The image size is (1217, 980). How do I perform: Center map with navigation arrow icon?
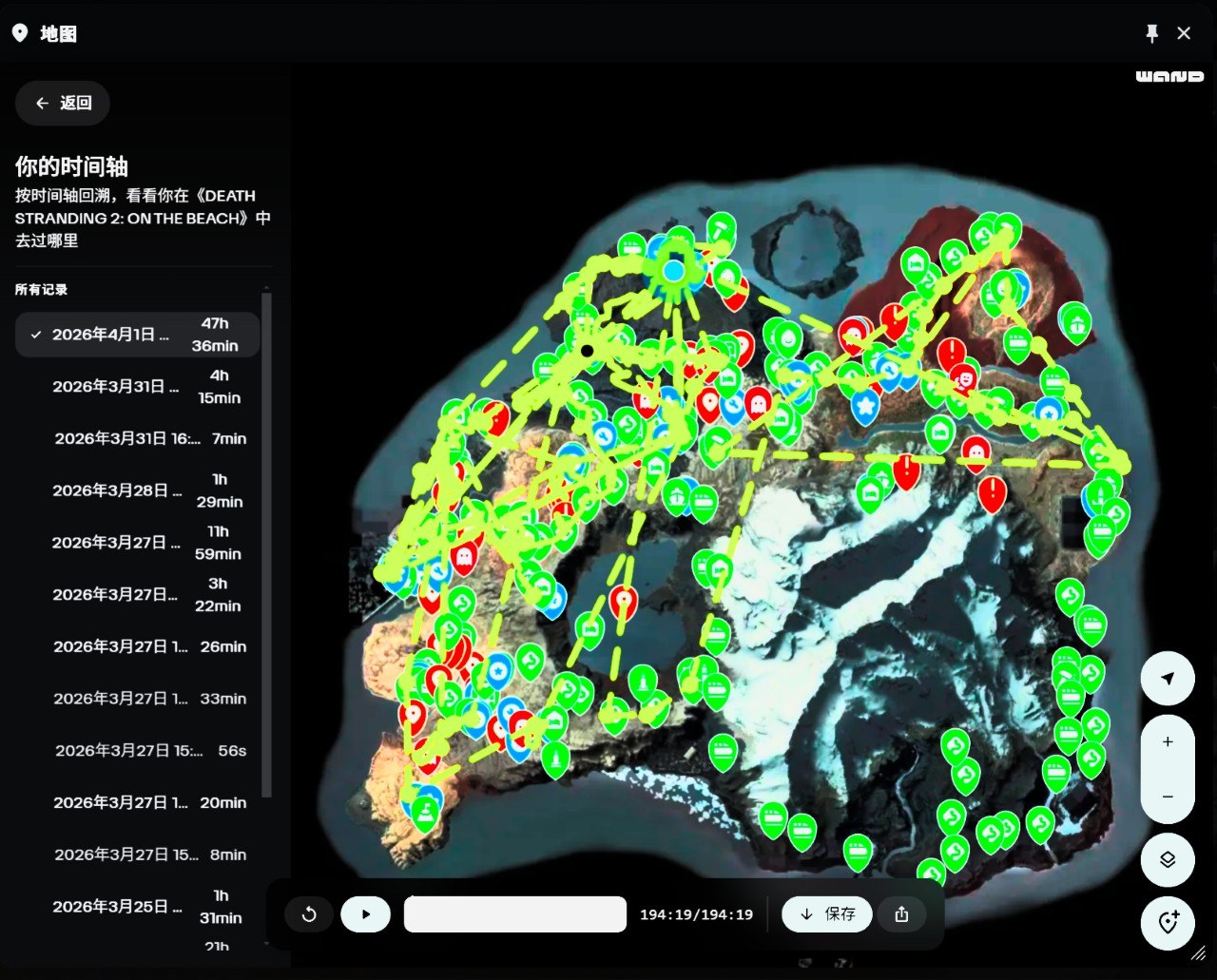[1168, 678]
